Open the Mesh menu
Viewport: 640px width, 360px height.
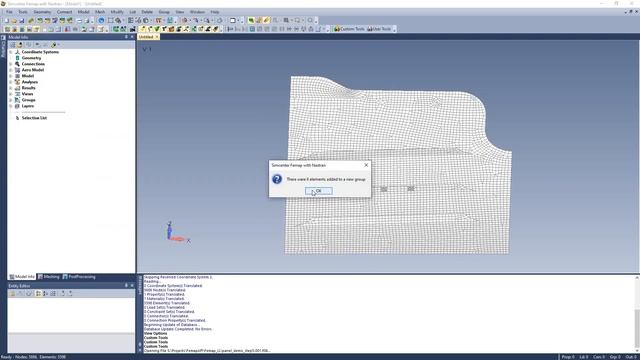pos(100,12)
